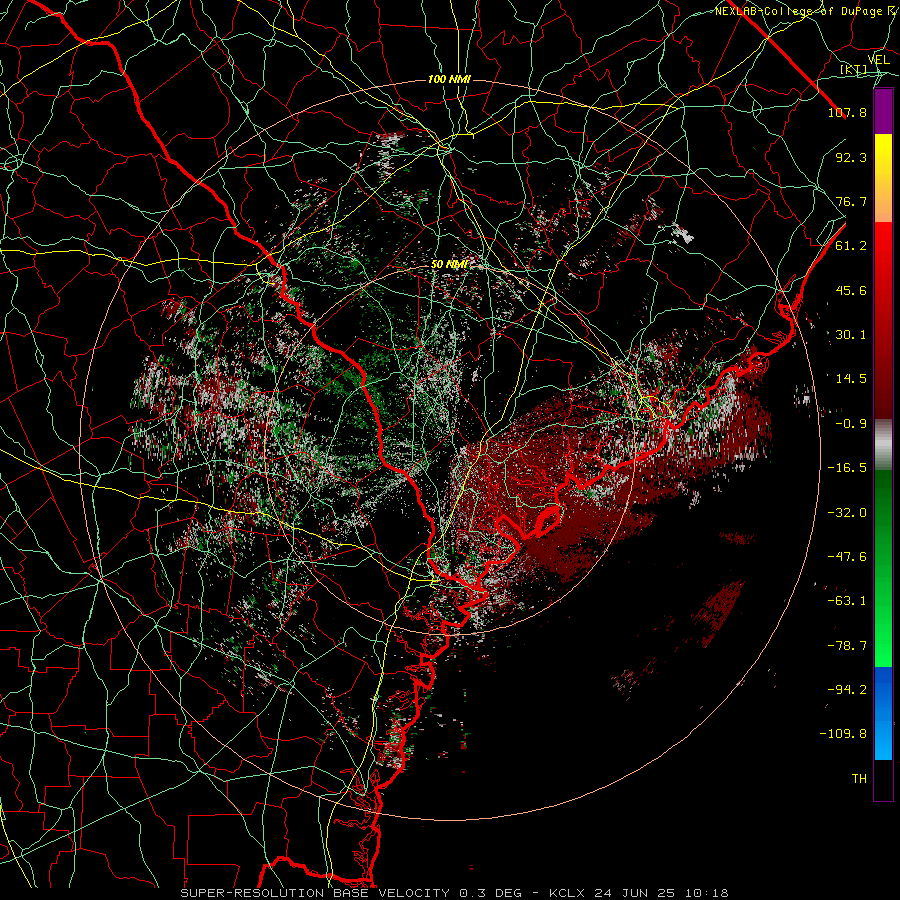Select the 14.5 velocity scale value
Image resolution: width=900 pixels, height=900 pixels.
[x=851, y=379]
